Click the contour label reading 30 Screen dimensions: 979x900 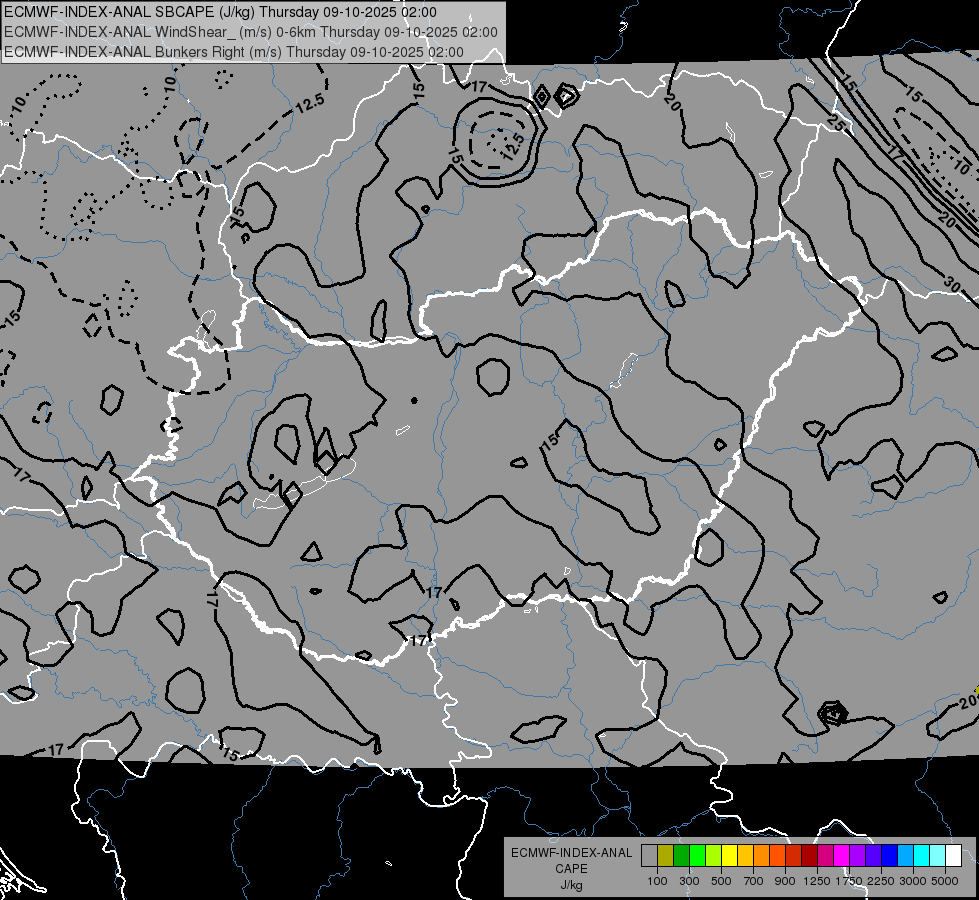(x=952, y=284)
